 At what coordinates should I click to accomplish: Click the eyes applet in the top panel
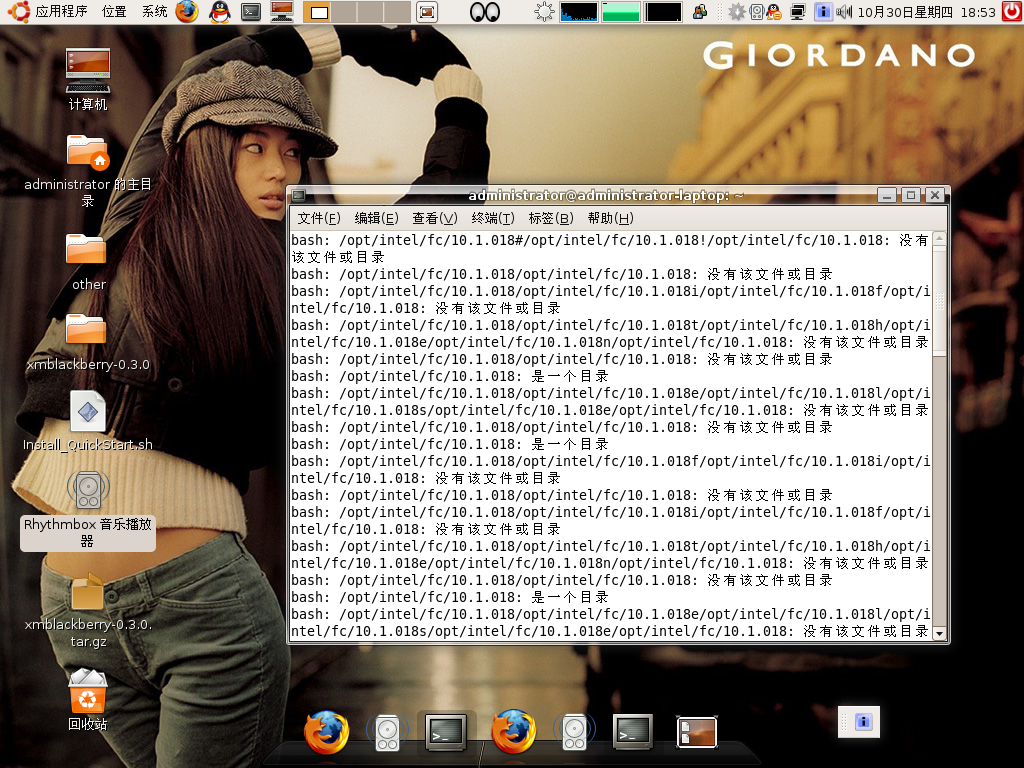click(485, 12)
